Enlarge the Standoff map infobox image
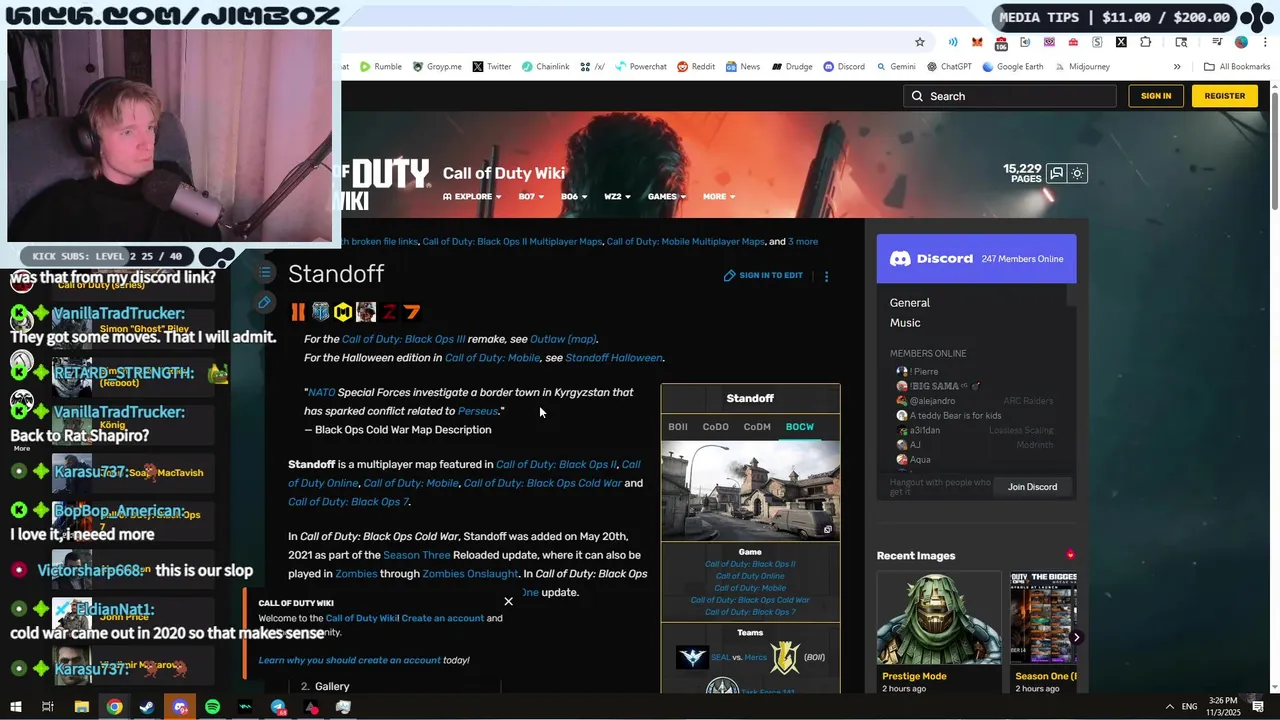This screenshot has height=720, width=1280. pos(750,490)
